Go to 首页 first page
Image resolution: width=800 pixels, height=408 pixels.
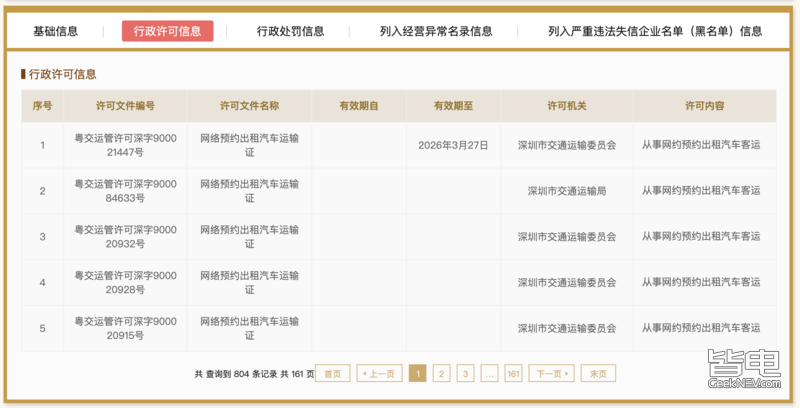pos(333,373)
